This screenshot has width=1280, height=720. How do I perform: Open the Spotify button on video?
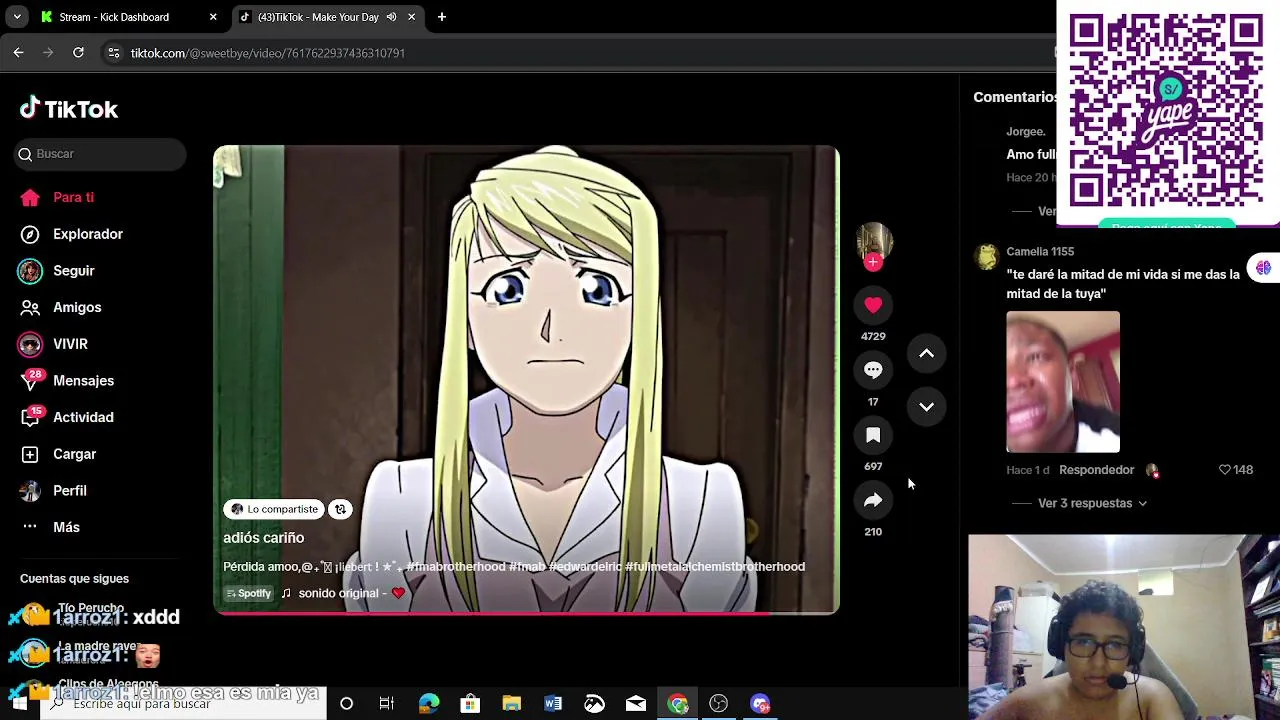pyautogui.click(x=249, y=593)
